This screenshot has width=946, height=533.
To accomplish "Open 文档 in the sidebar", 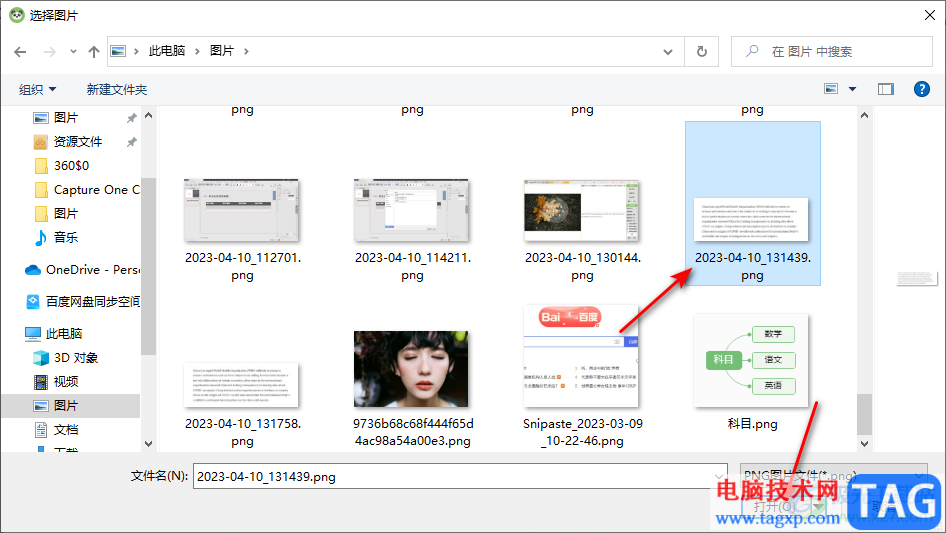I will 66,430.
